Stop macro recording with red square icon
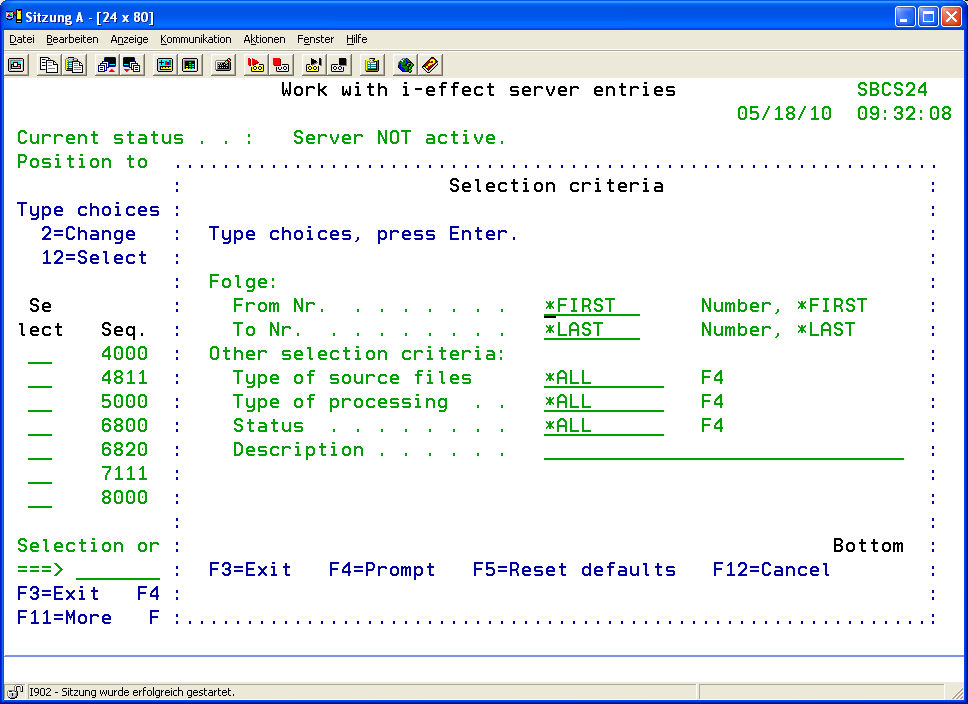Viewport: 968px width, 704px height. click(x=282, y=65)
